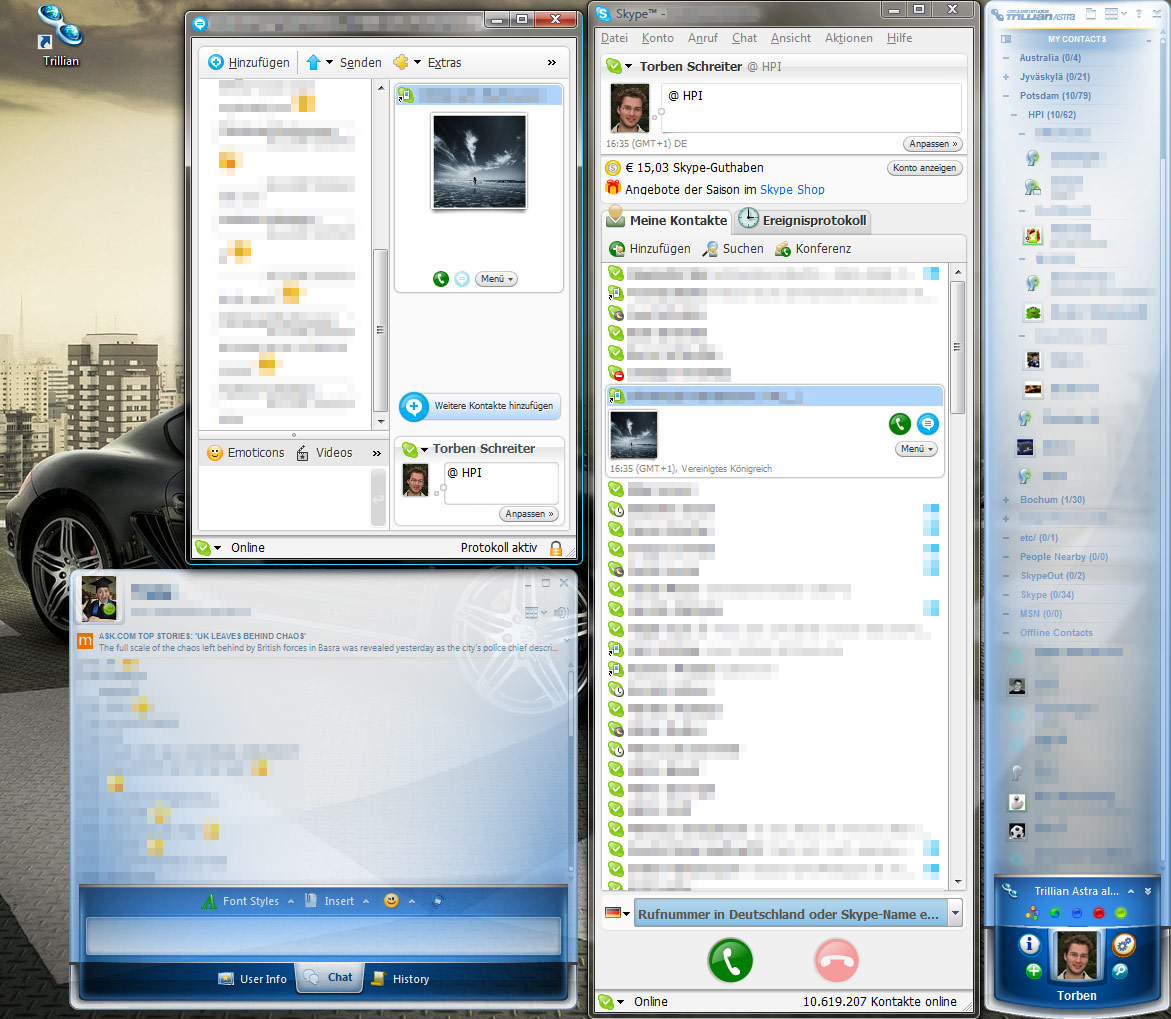Click the chat bubble icon in Skype chat window
The height and width of the screenshot is (1019, 1171).
(x=462, y=279)
